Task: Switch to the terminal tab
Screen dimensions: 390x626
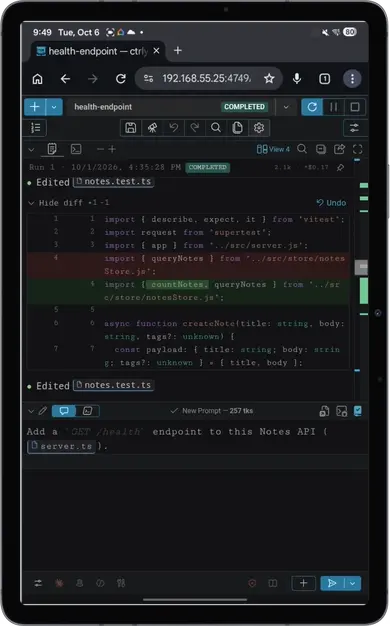Action: click(x=76, y=149)
